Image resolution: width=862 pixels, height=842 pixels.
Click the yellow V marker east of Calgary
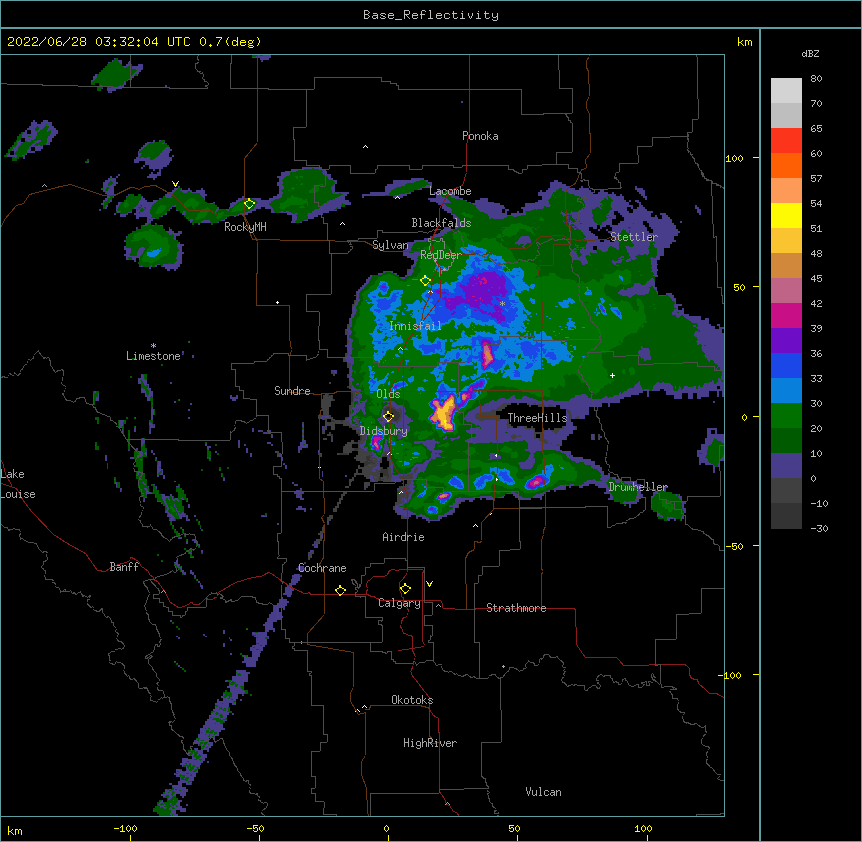point(429,584)
